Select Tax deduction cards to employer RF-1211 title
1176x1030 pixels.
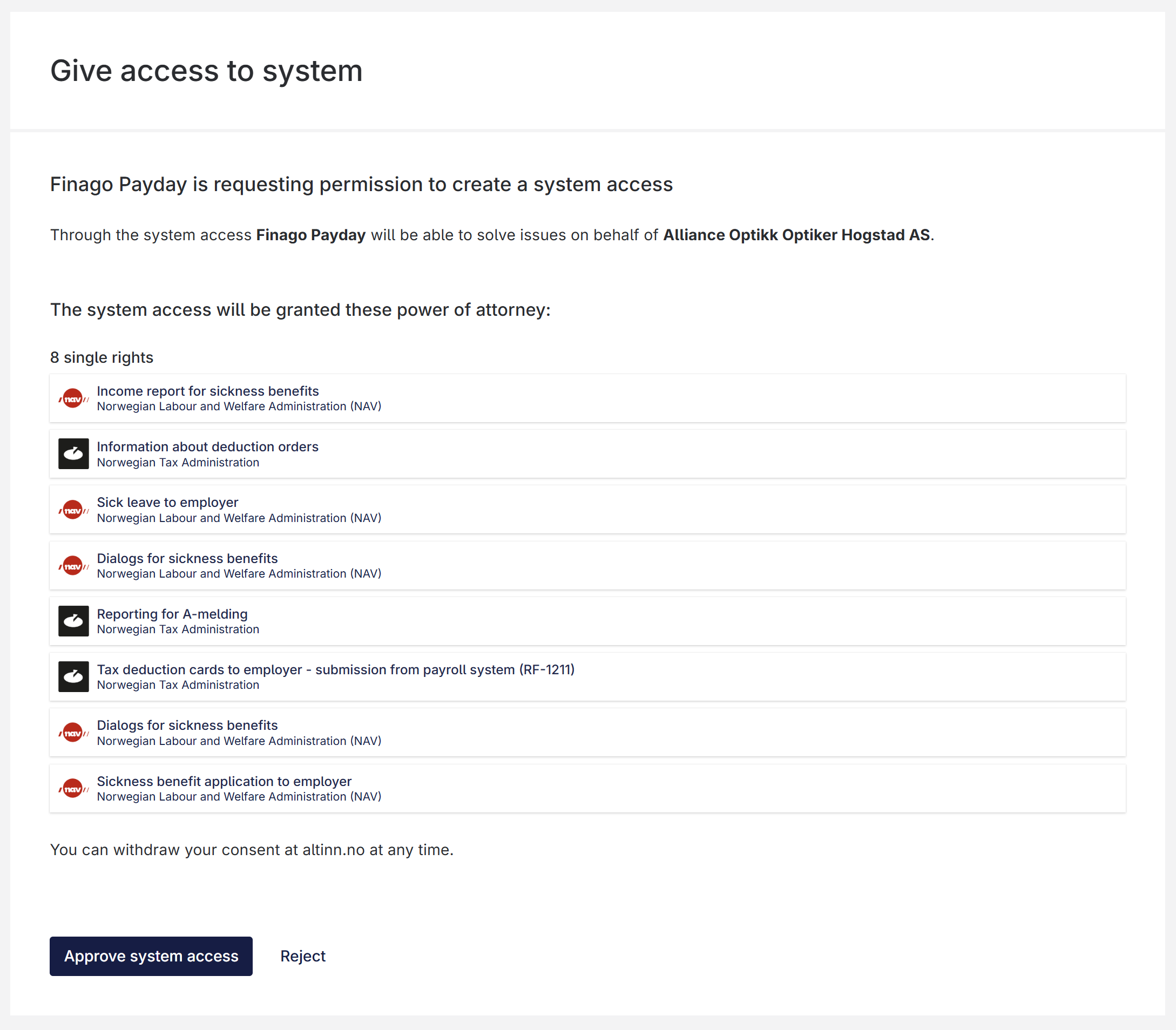(336, 669)
